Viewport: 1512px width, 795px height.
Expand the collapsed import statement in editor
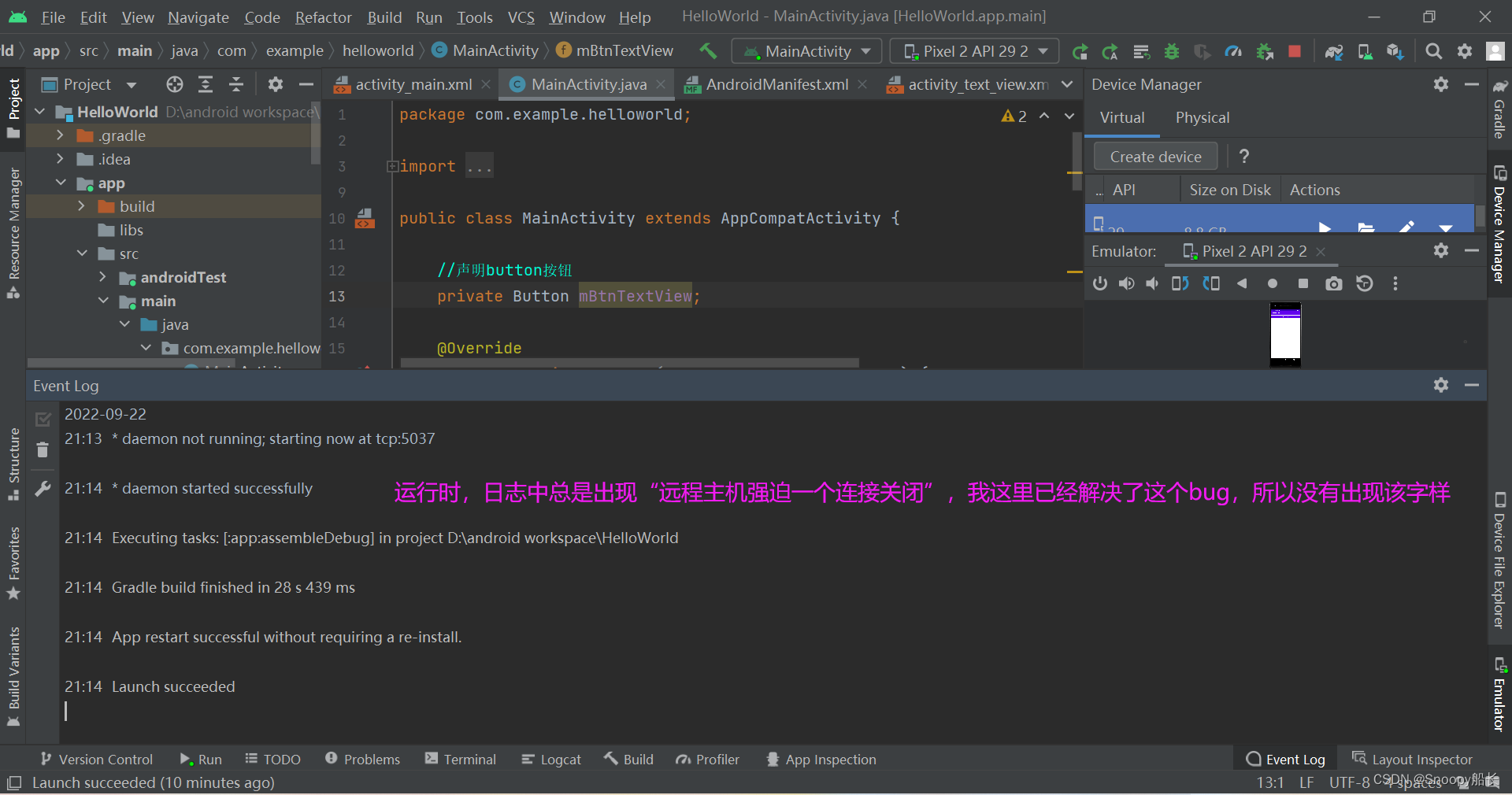(x=391, y=166)
